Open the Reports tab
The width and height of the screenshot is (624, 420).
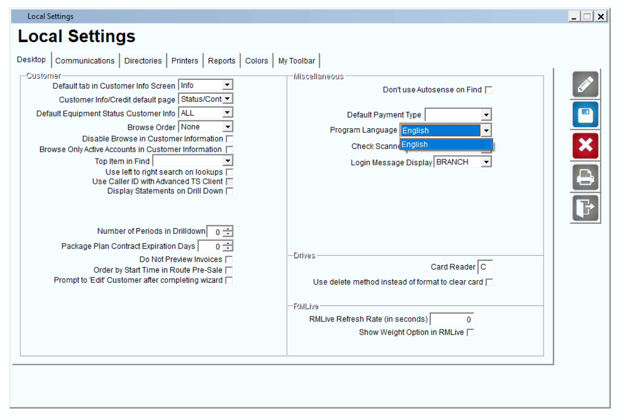coord(222,61)
